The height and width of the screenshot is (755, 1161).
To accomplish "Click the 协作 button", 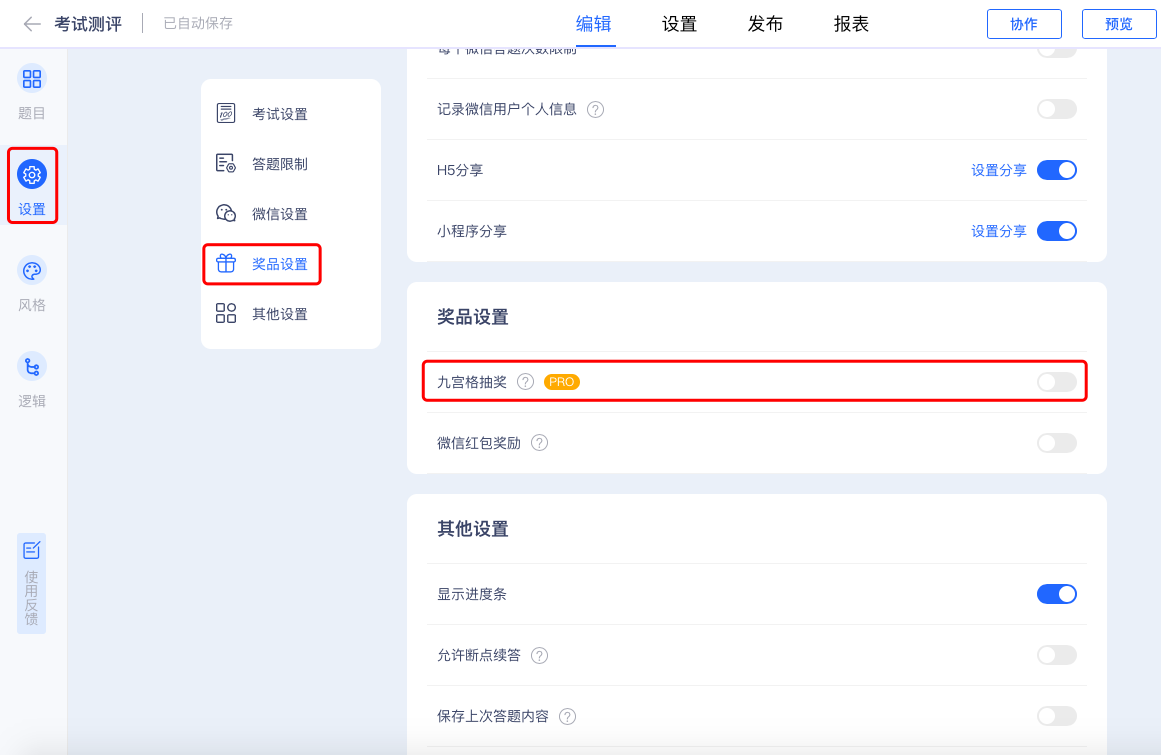I will point(1024,24).
